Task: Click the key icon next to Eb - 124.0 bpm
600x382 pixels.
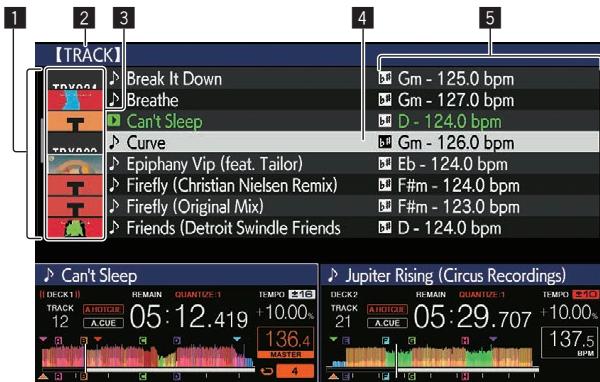Action: [x=385, y=164]
